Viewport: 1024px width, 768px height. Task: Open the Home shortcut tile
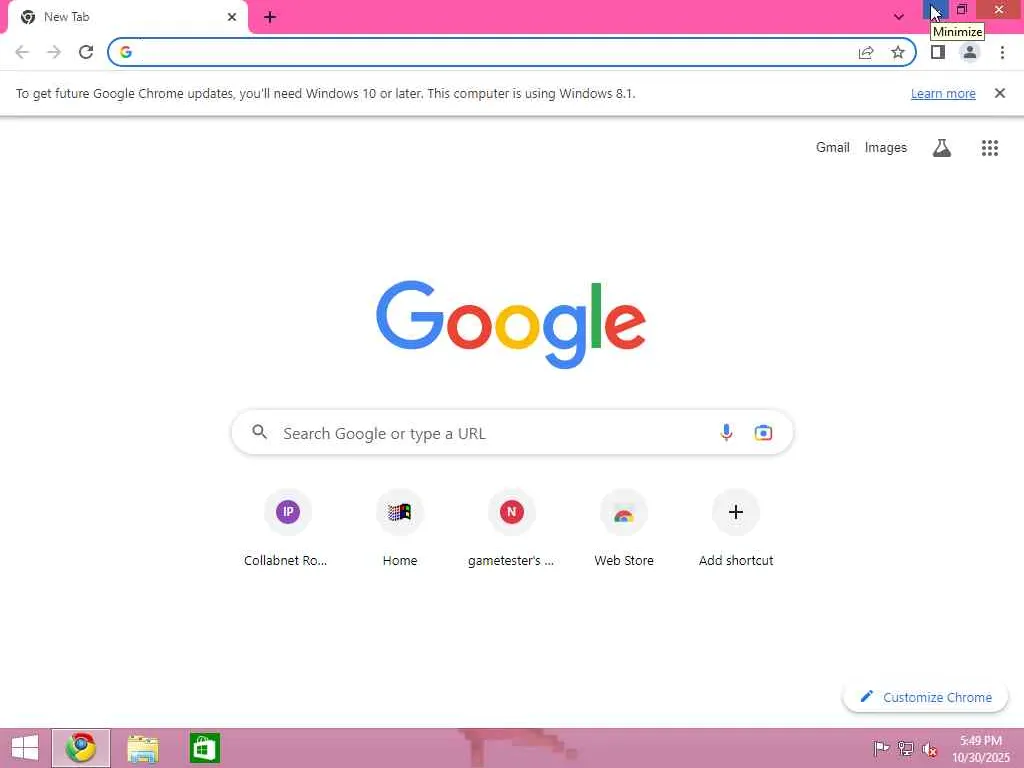point(400,528)
